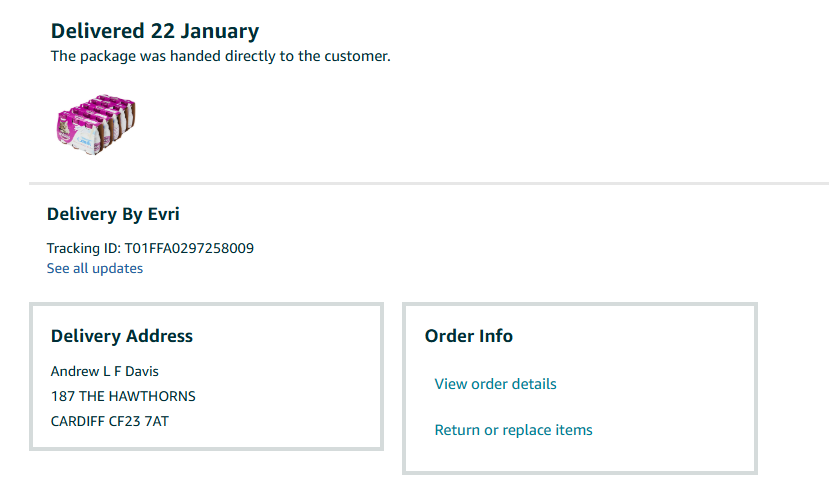This screenshot has height=499, width=829.
Task: Click the surname Davis in address
Action: pos(139,371)
